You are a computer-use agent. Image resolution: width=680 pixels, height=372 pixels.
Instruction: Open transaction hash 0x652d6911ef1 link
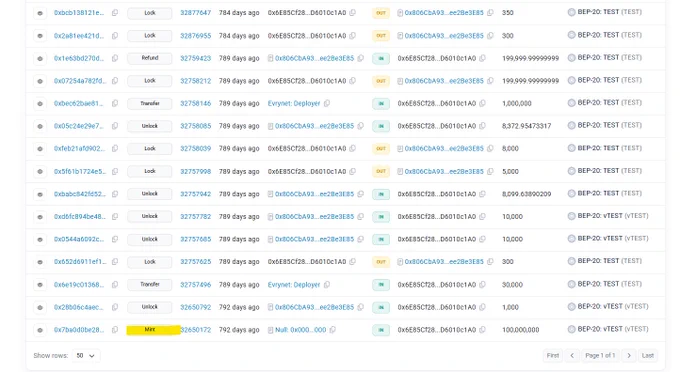pos(80,262)
